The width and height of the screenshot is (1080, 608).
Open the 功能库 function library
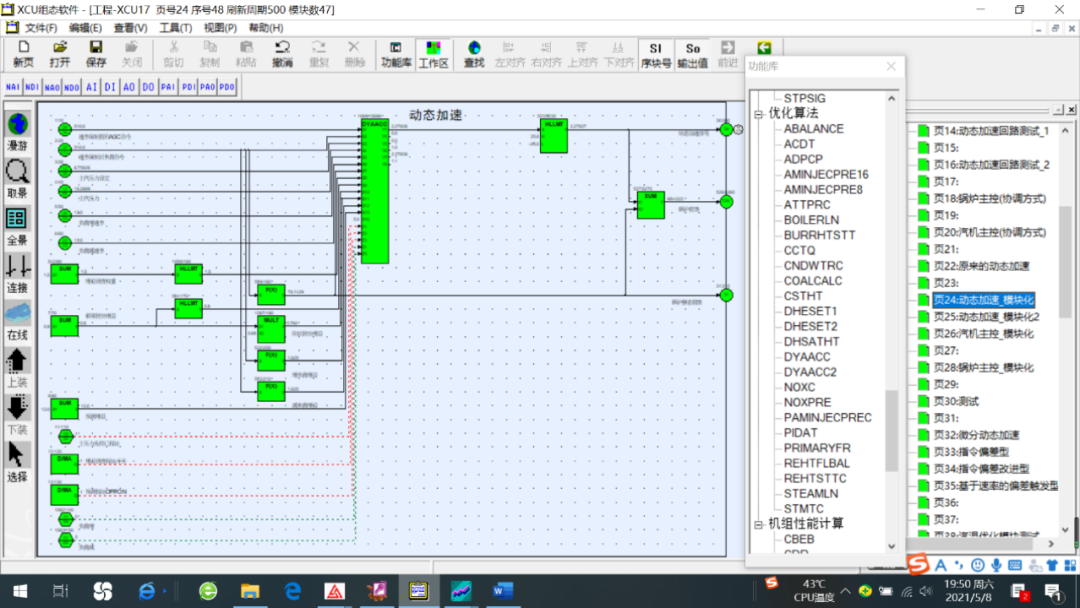coord(396,53)
